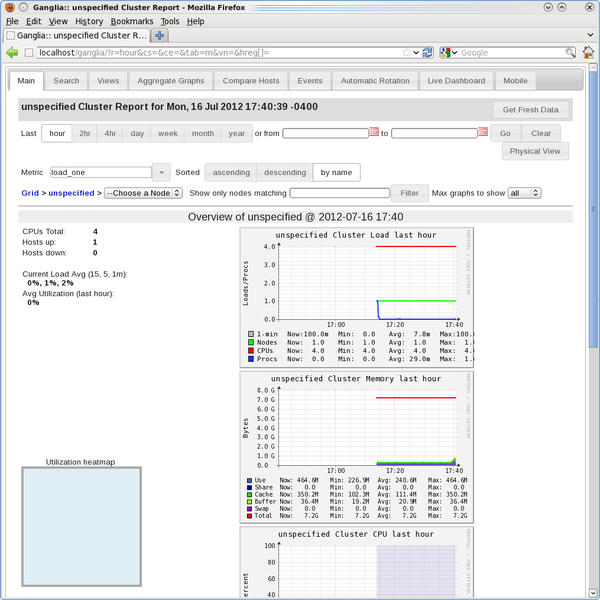Image resolution: width=600 pixels, height=600 pixels.
Task: Select the week time range
Action: pos(168,133)
